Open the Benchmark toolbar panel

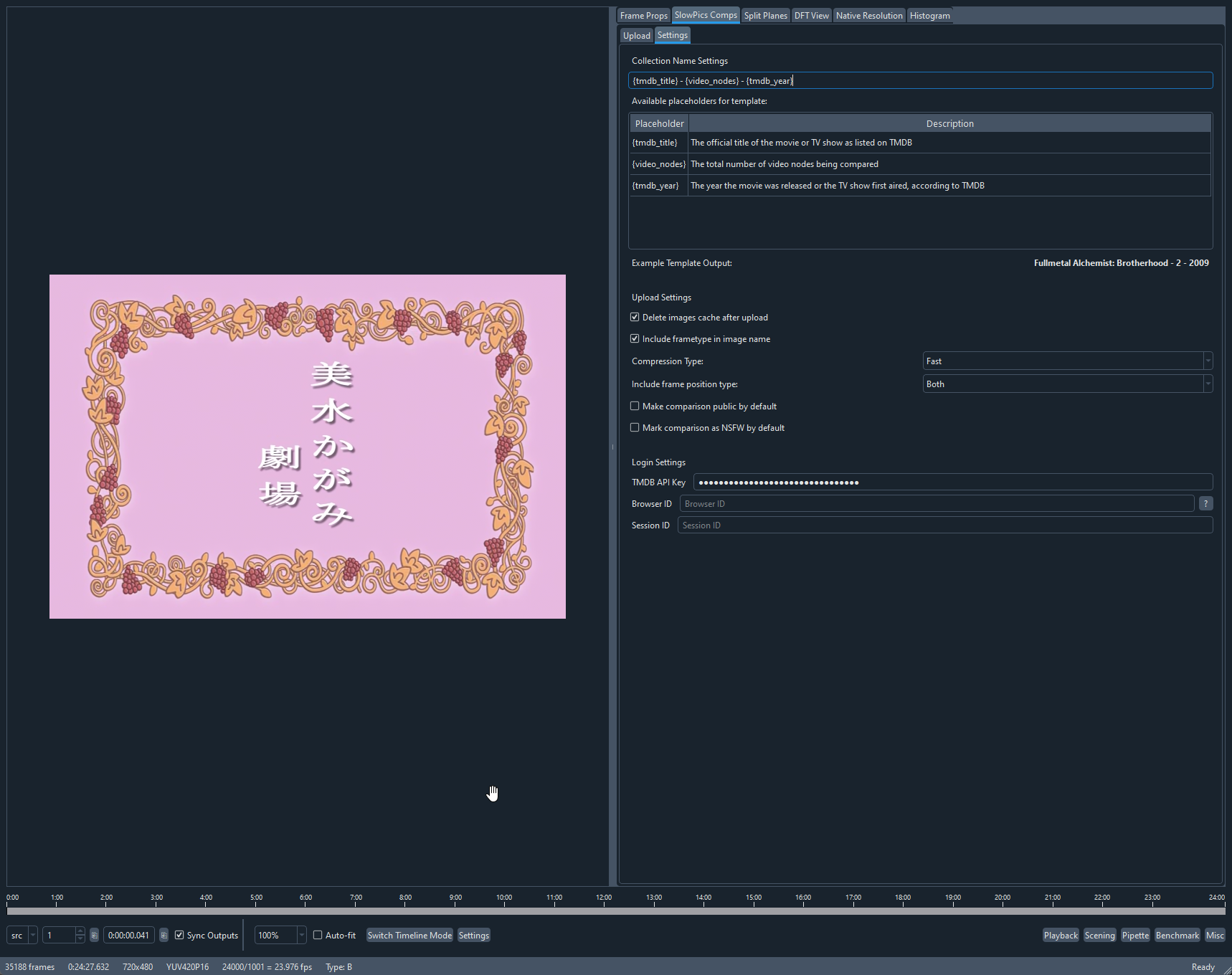click(1177, 935)
